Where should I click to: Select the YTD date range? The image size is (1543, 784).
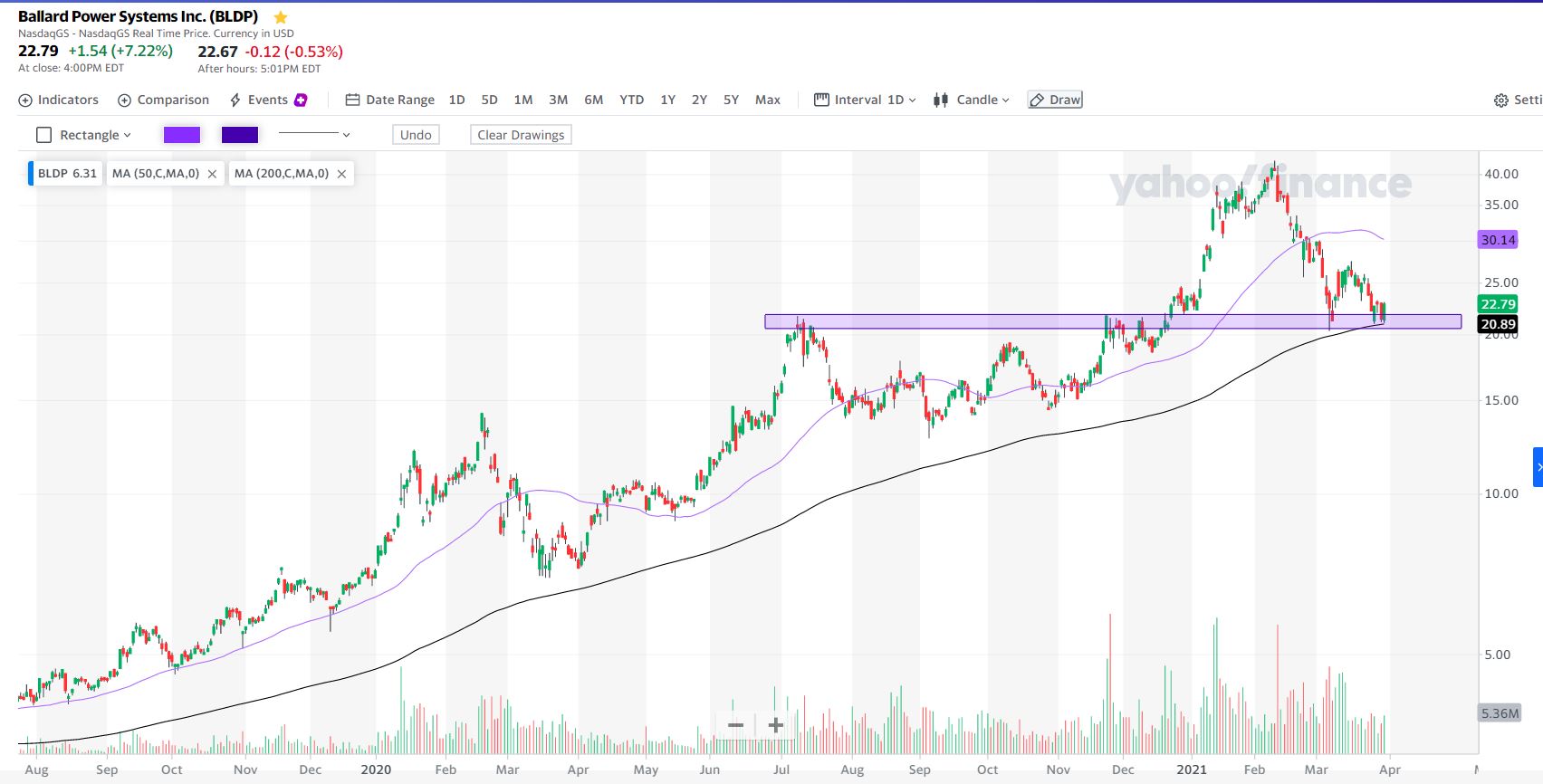coord(632,100)
